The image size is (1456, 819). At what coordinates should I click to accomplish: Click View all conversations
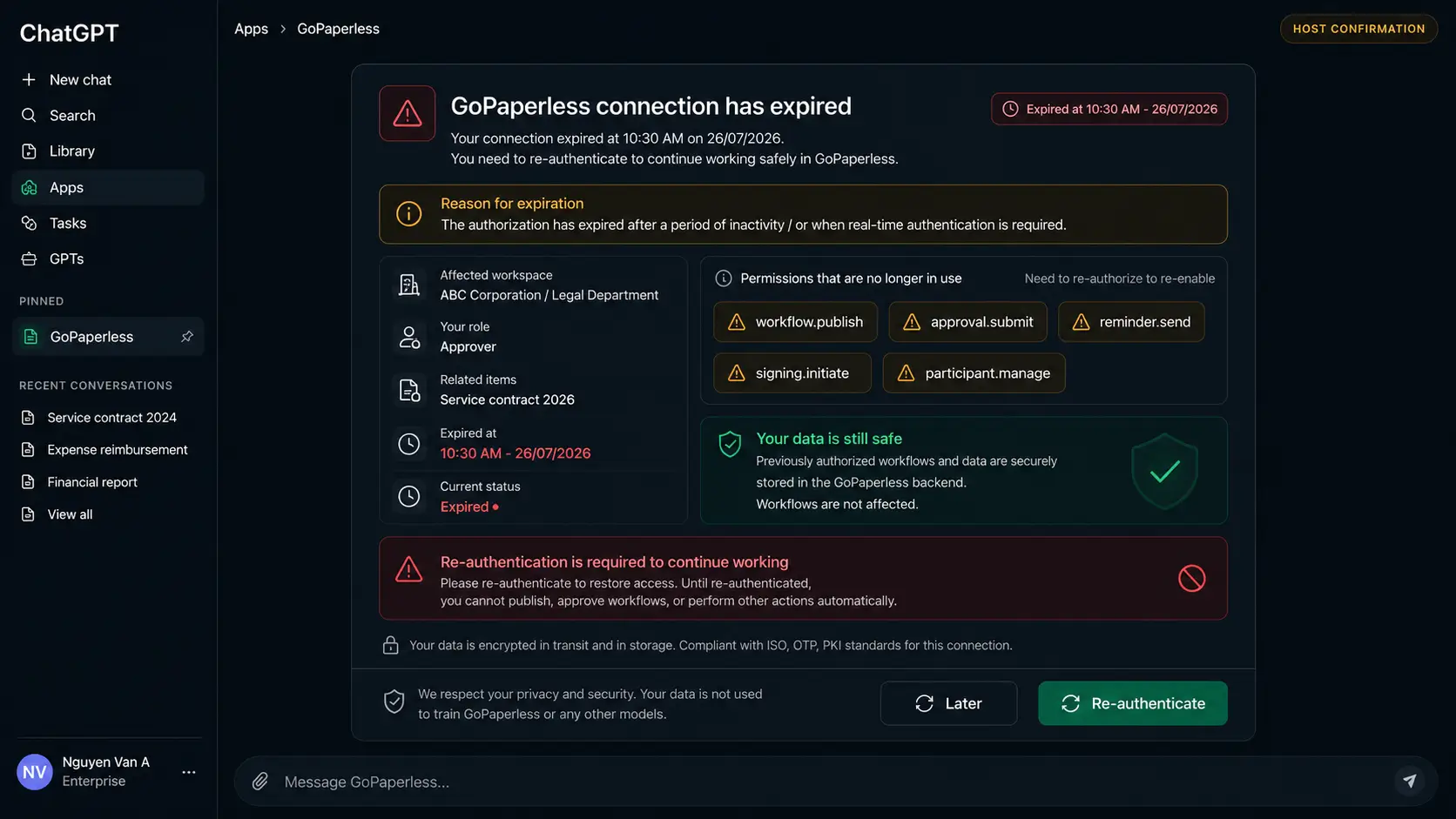pyautogui.click(x=70, y=514)
